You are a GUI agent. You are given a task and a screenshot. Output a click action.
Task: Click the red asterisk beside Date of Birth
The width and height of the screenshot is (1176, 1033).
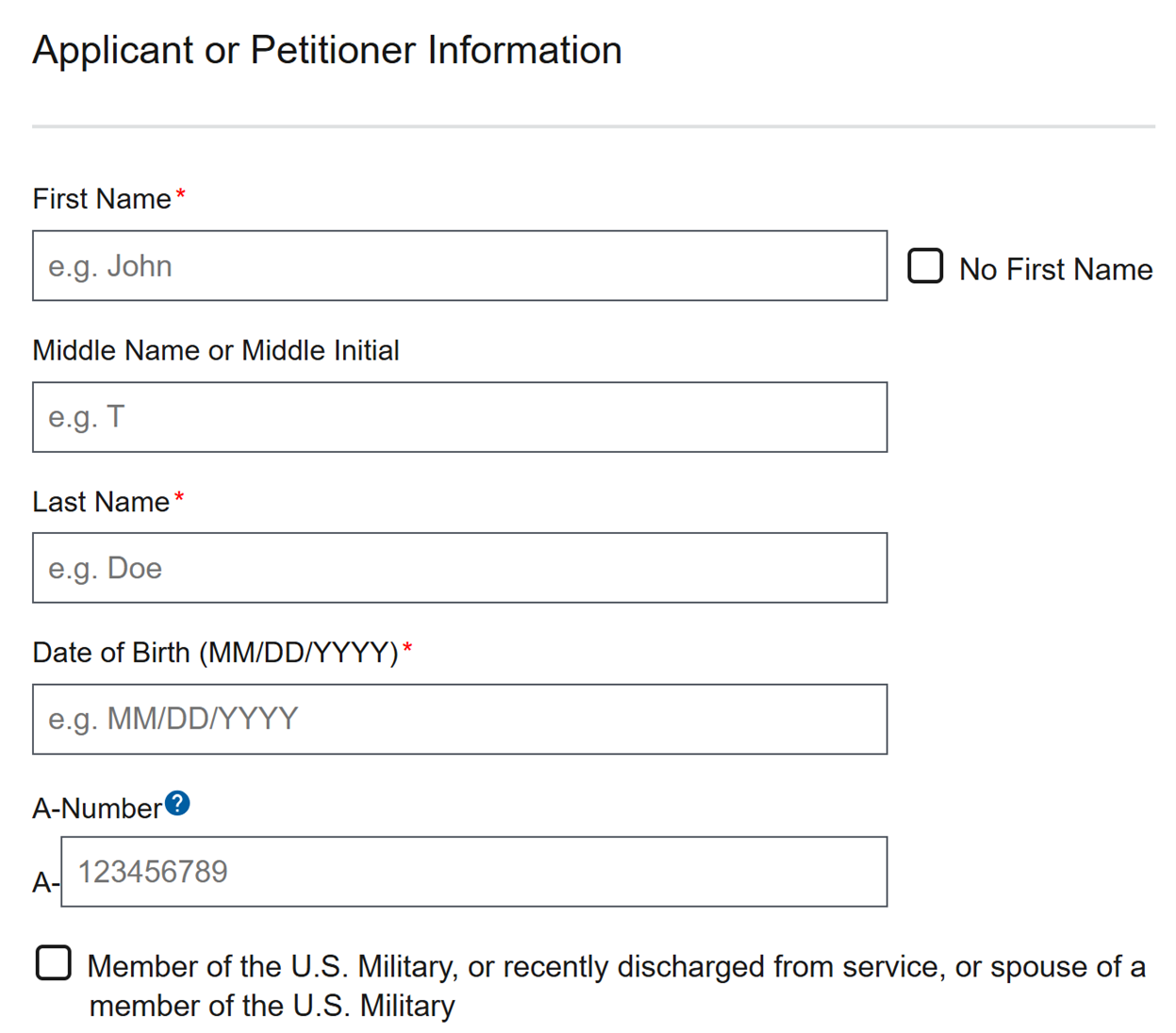pos(407,648)
